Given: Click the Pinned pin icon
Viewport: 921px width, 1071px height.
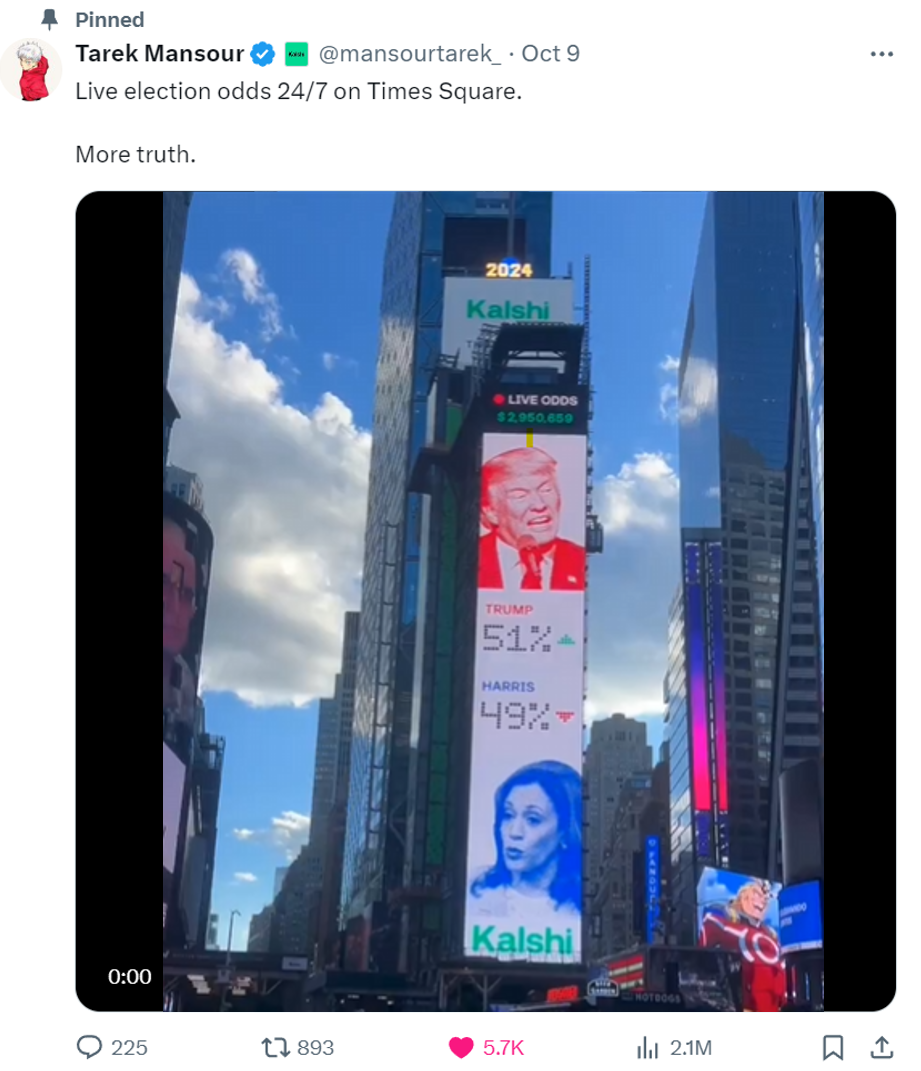Looking at the screenshot, I should pos(49,19).
